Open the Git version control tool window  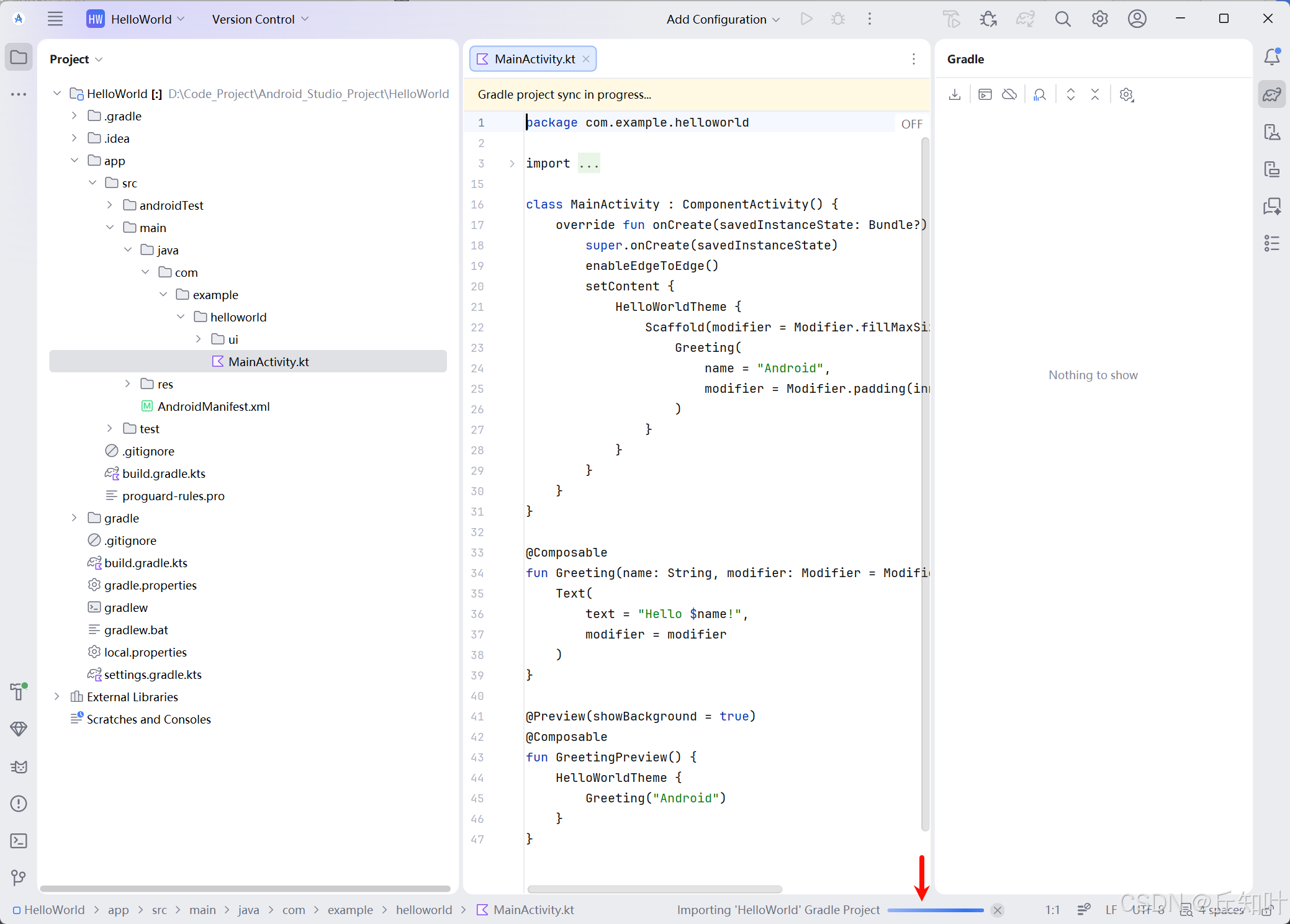tap(19, 877)
